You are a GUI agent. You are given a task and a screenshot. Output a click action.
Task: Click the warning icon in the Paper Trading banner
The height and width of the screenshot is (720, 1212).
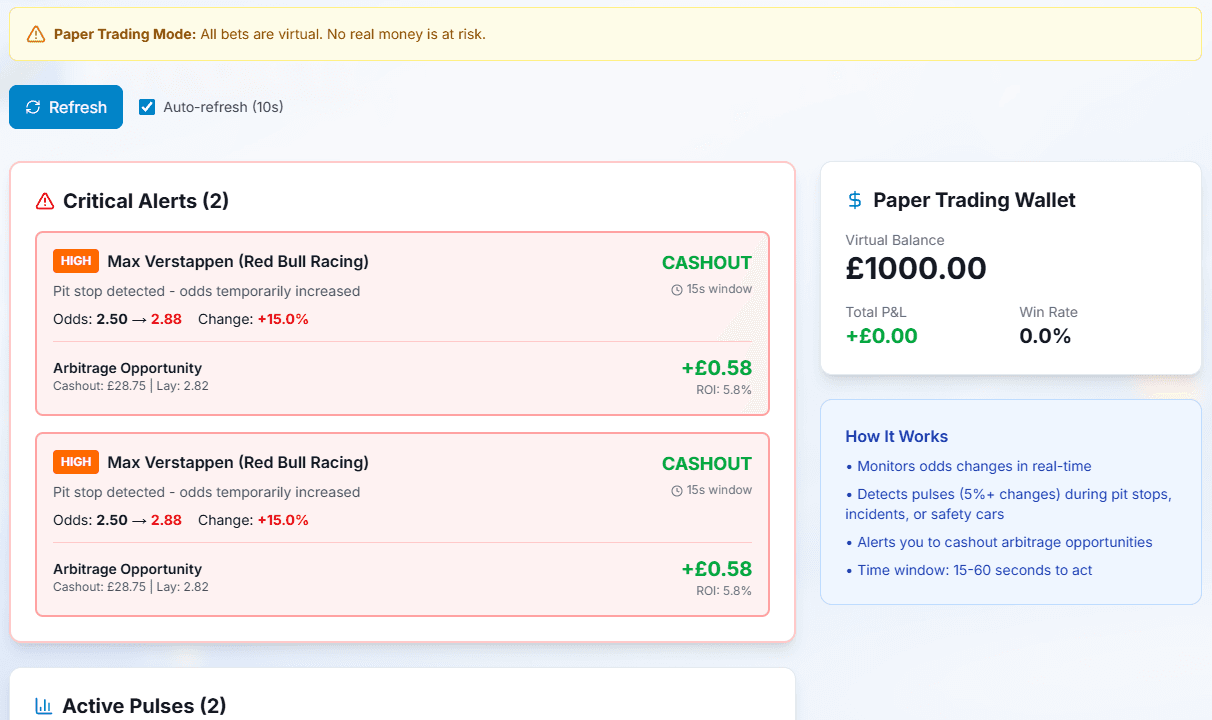pyautogui.click(x=35, y=33)
